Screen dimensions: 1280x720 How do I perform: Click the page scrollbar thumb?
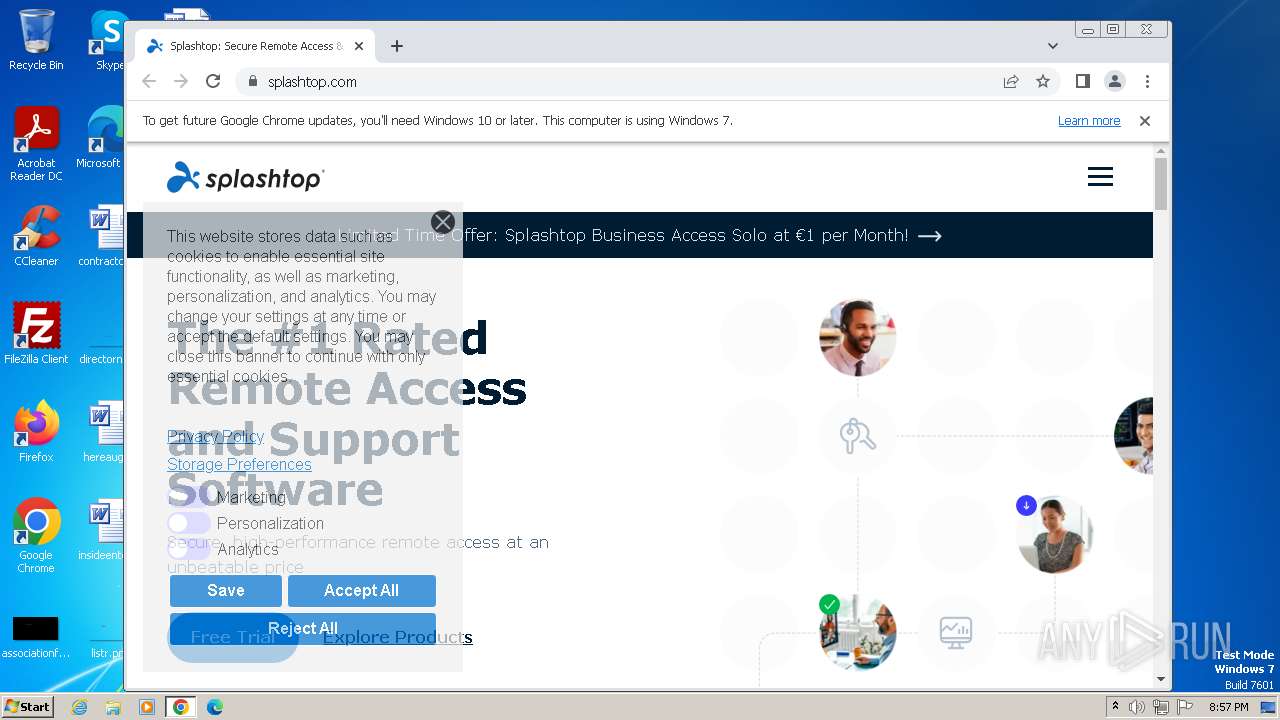pyautogui.click(x=1161, y=184)
